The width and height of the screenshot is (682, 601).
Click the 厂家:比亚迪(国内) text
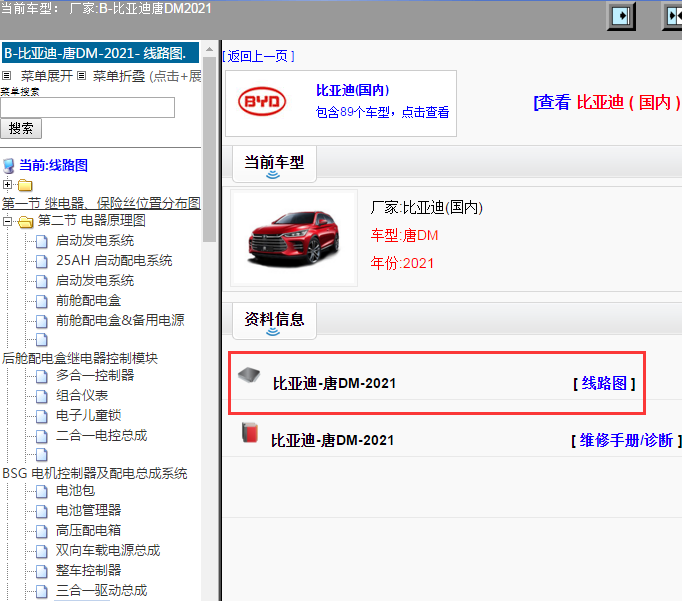click(426, 207)
